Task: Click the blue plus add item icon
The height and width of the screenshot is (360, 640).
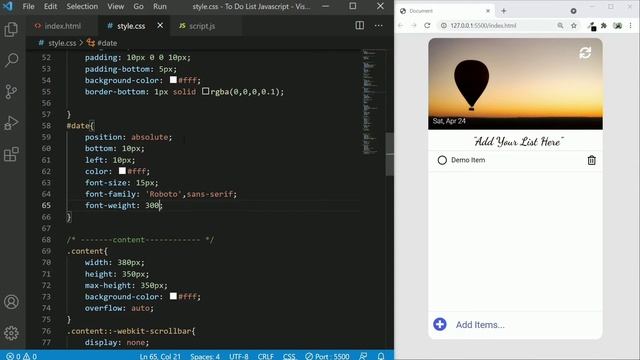Action: click(x=440, y=324)
